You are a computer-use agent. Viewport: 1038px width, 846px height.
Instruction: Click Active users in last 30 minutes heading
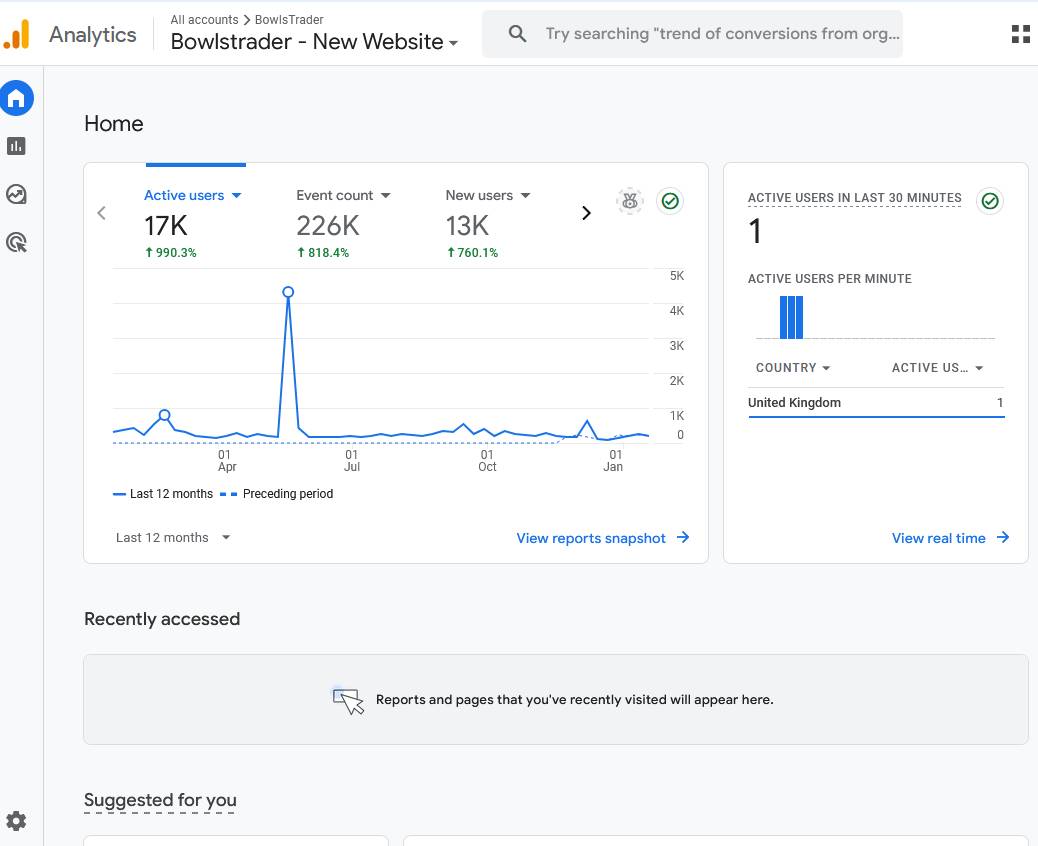click(x=854, y=198)
